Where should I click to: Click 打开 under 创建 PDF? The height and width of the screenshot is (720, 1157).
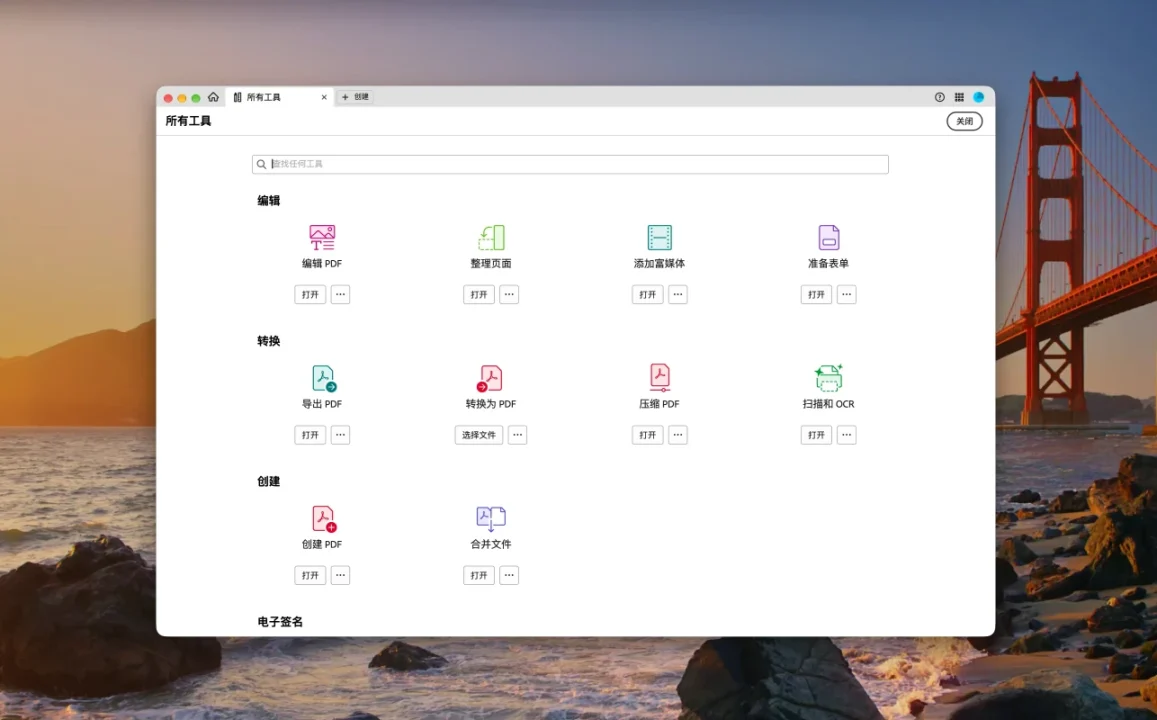point(310,575)
